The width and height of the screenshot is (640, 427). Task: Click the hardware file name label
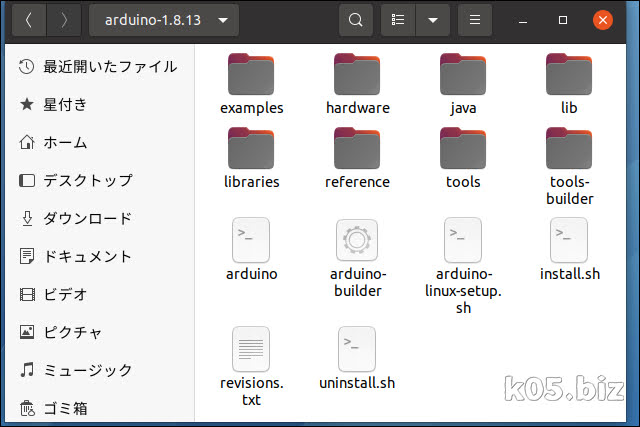tap(358, 108)
